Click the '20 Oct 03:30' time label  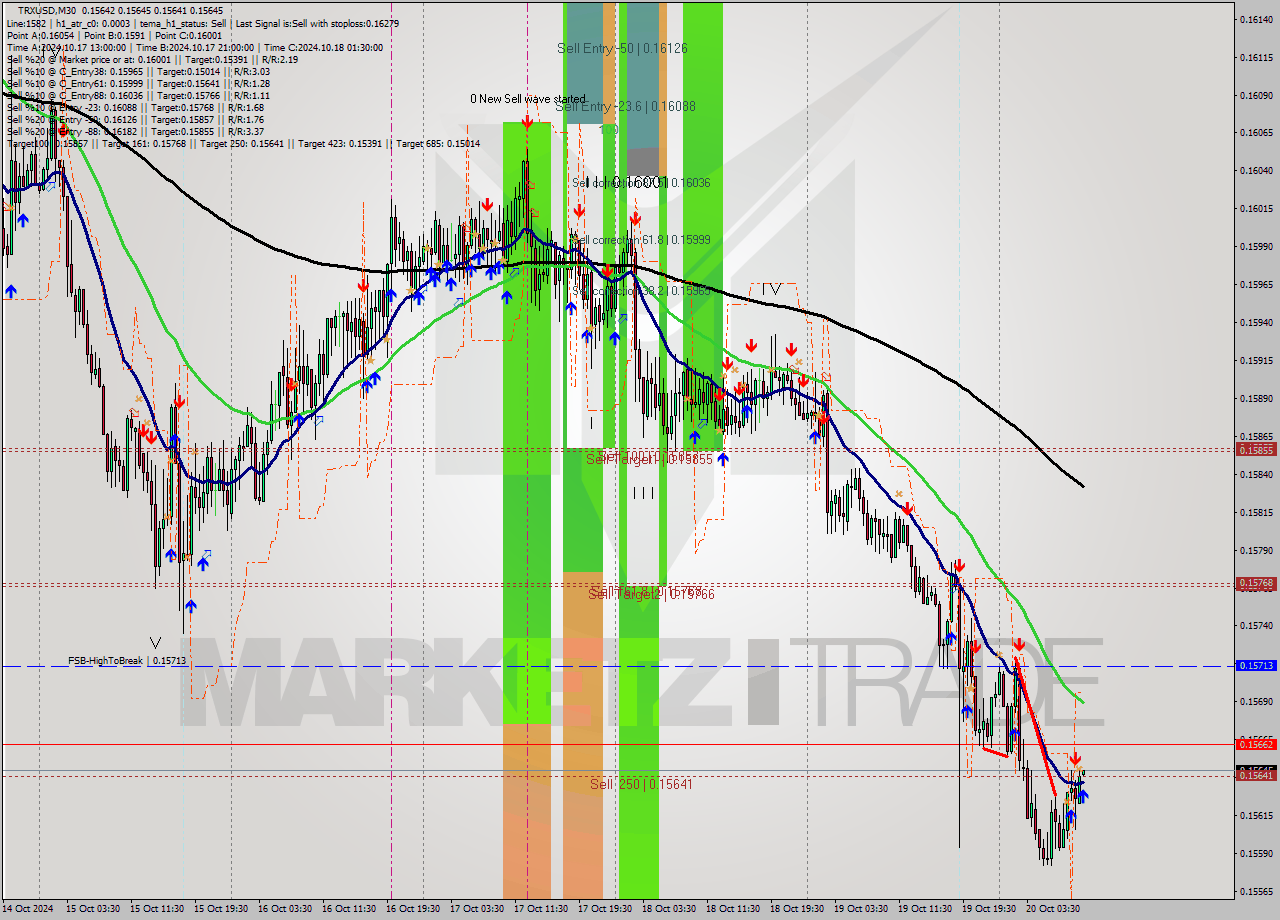[1053, 909]
